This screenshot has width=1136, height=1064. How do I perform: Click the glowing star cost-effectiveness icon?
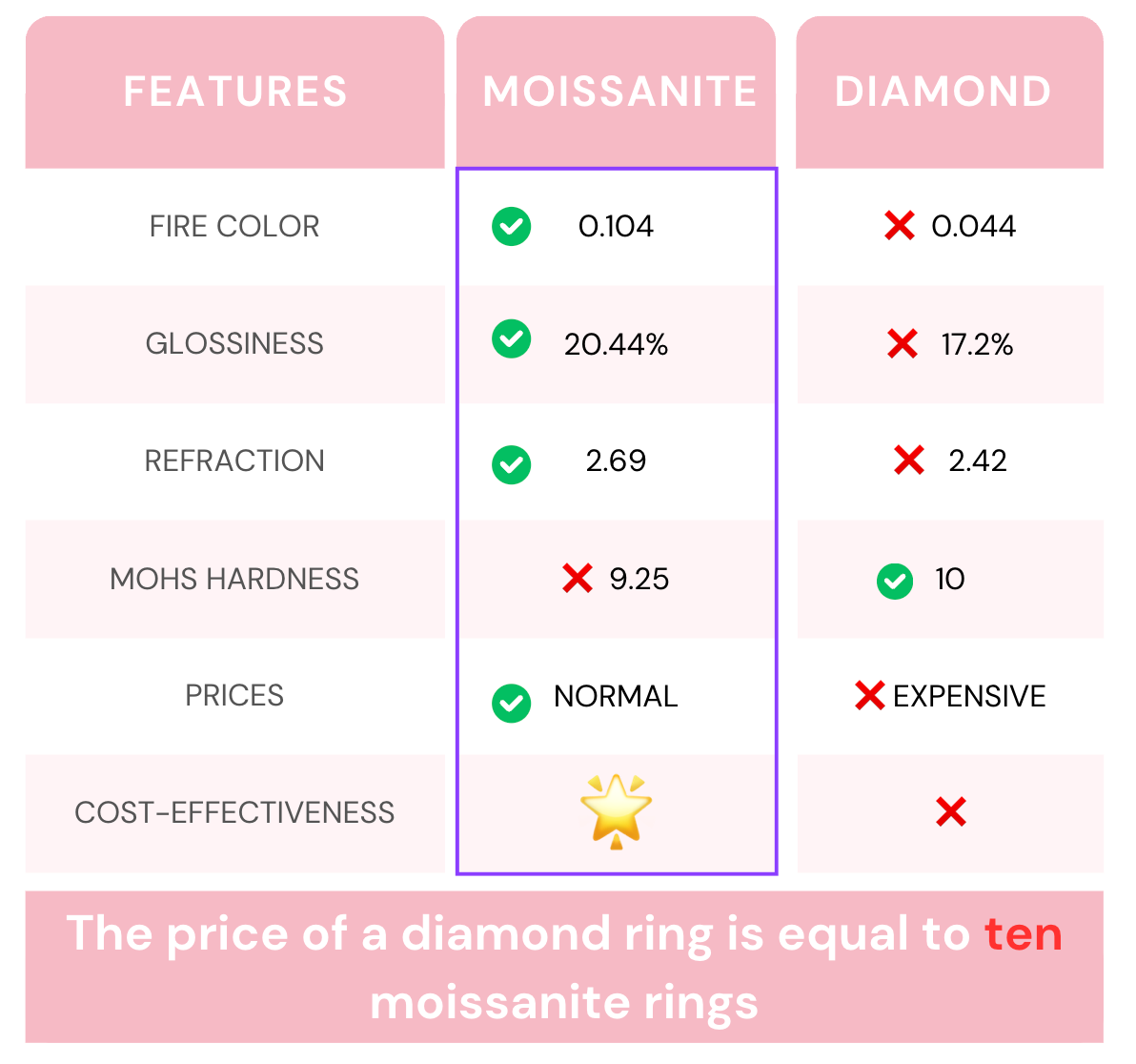point(616,811)
